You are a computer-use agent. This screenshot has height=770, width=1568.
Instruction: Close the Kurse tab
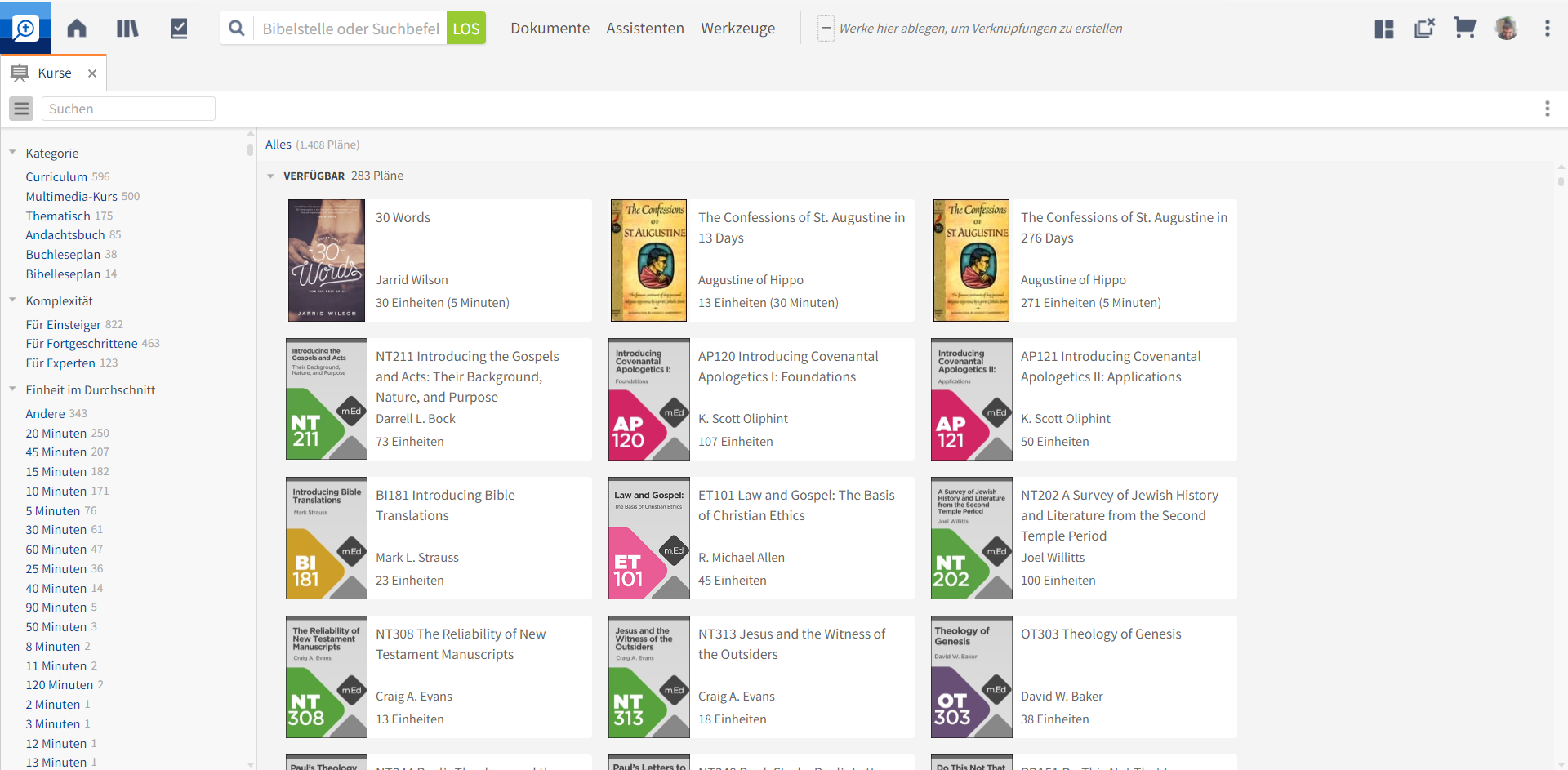(92, 73)
